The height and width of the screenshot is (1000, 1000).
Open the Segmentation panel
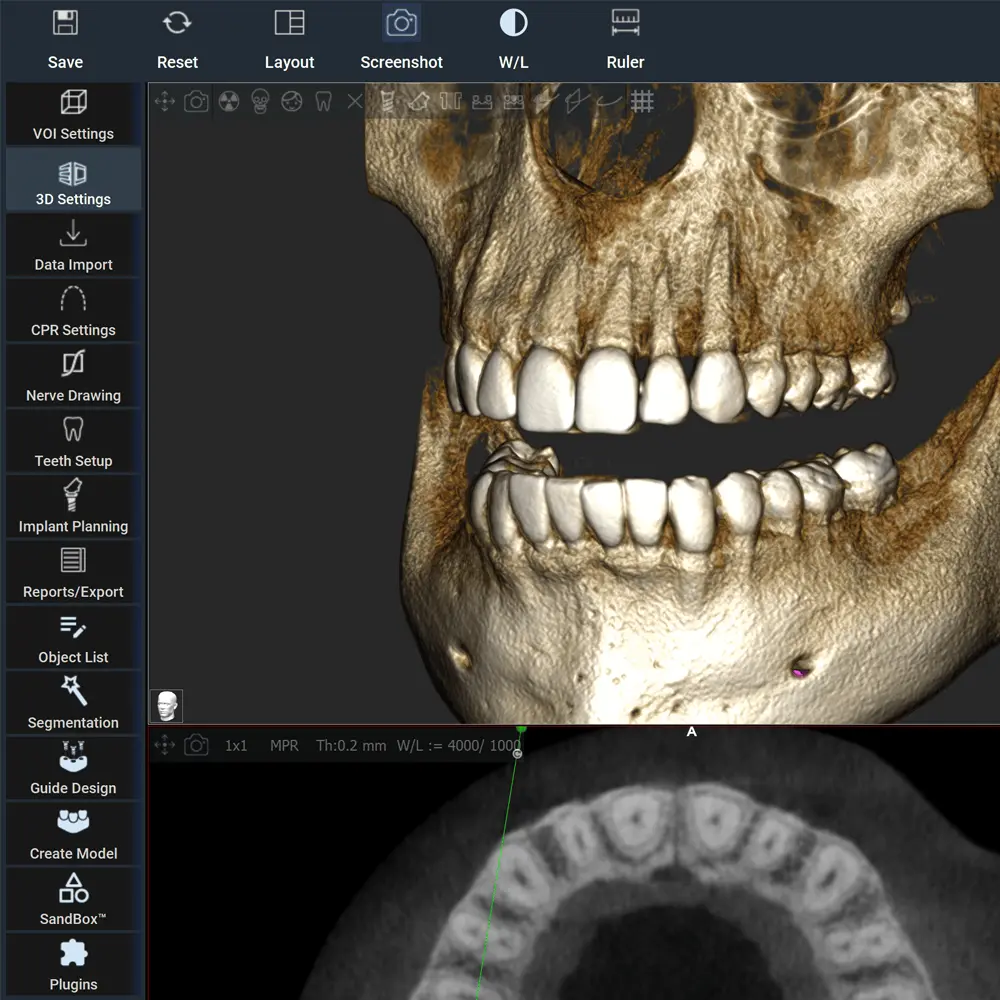(73, 703)
